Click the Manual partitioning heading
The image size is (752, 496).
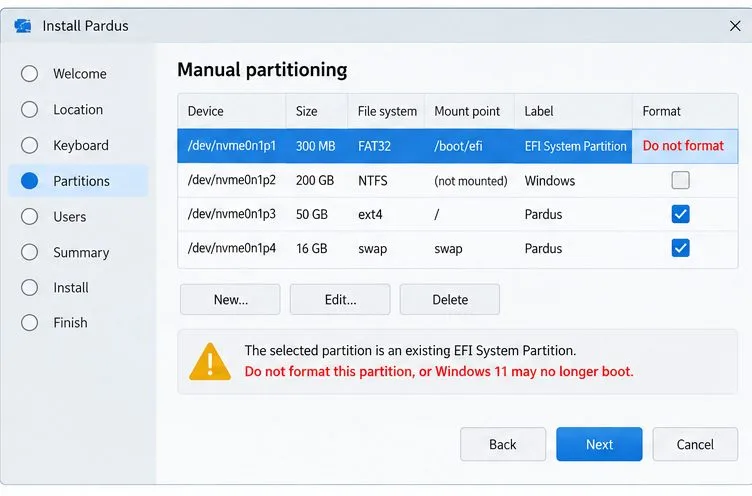point(262,70)
